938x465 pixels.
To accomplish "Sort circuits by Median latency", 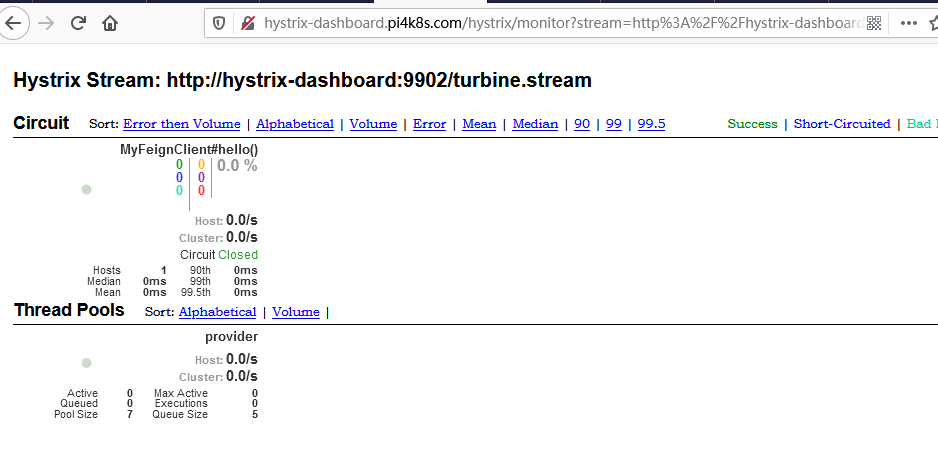I will [535, 124].
